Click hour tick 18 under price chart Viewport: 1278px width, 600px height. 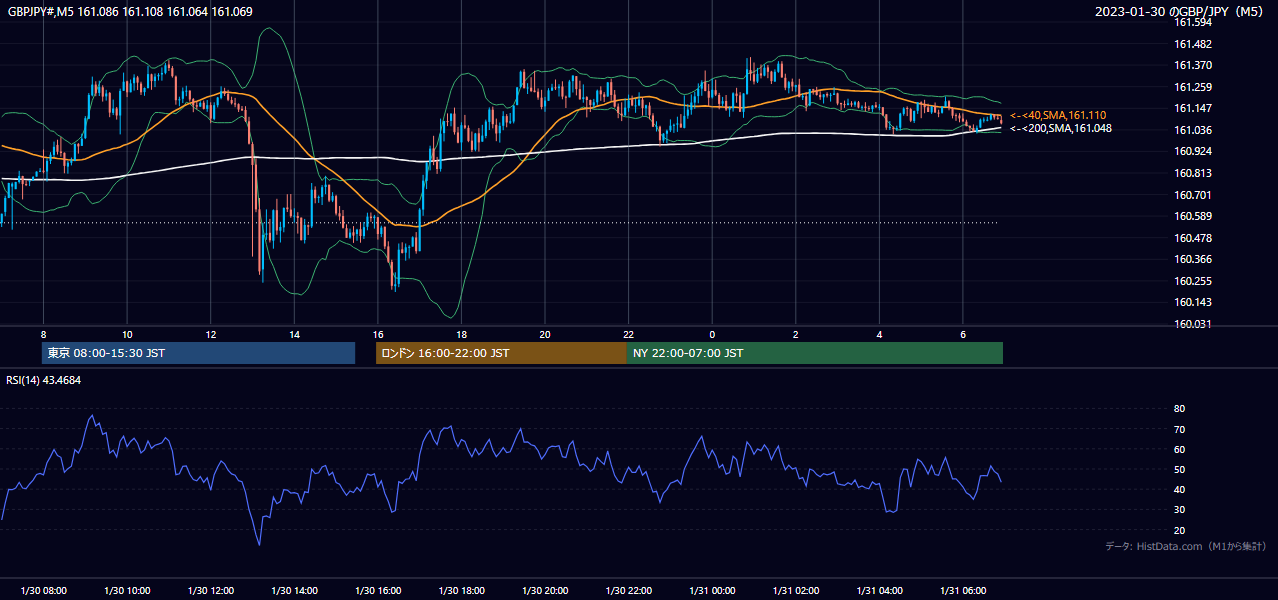click(x=461, y=334)
